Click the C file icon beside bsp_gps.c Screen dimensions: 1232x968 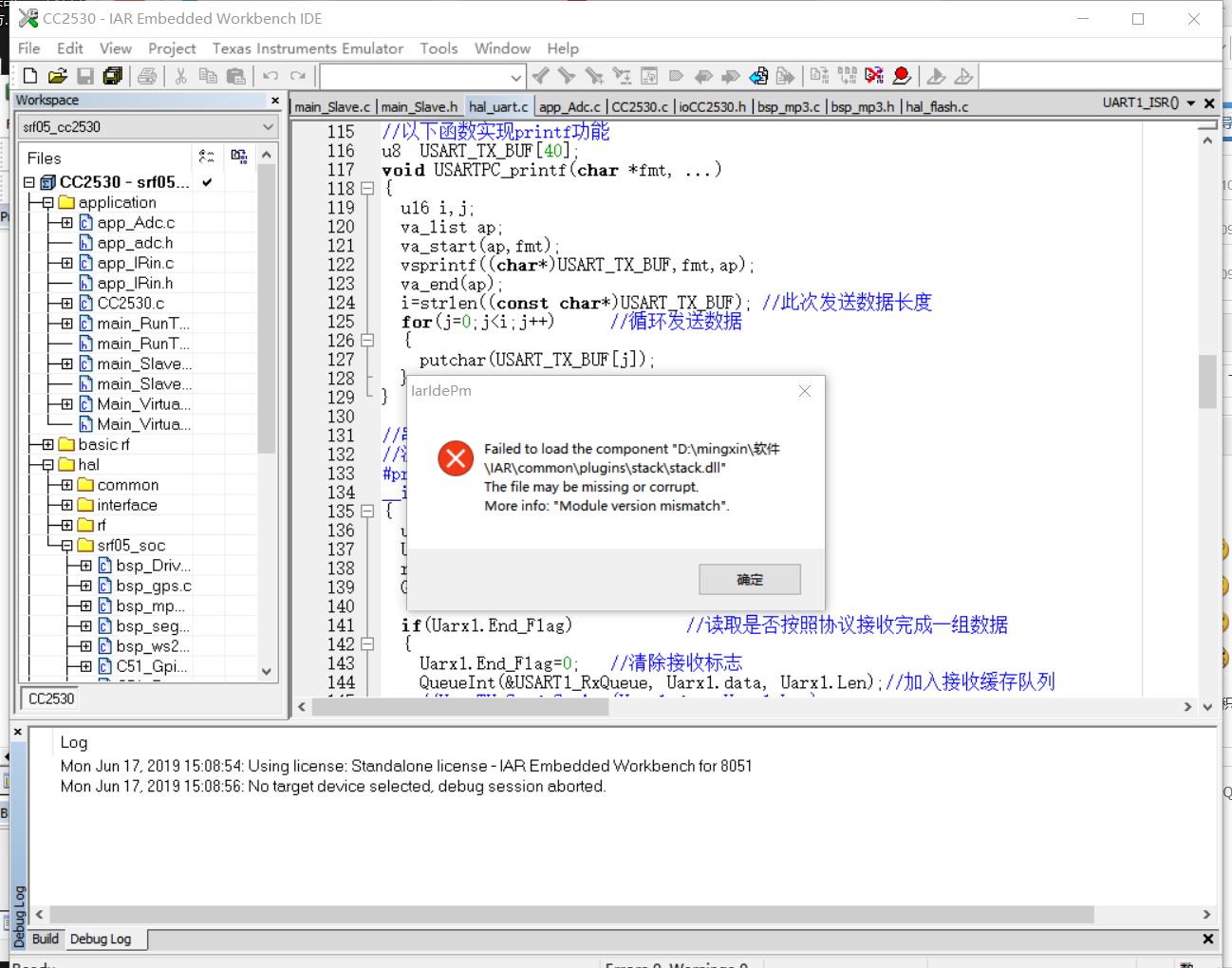104,586
